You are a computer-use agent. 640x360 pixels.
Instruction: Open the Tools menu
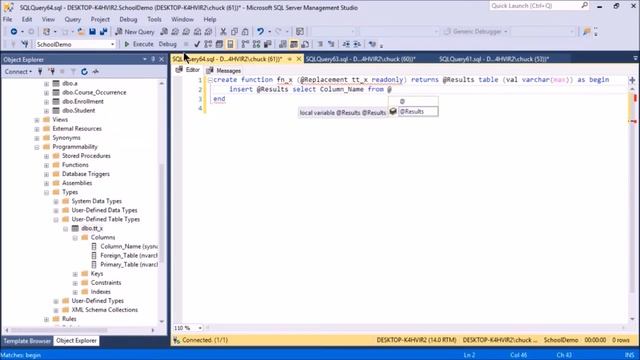(154, 19)
